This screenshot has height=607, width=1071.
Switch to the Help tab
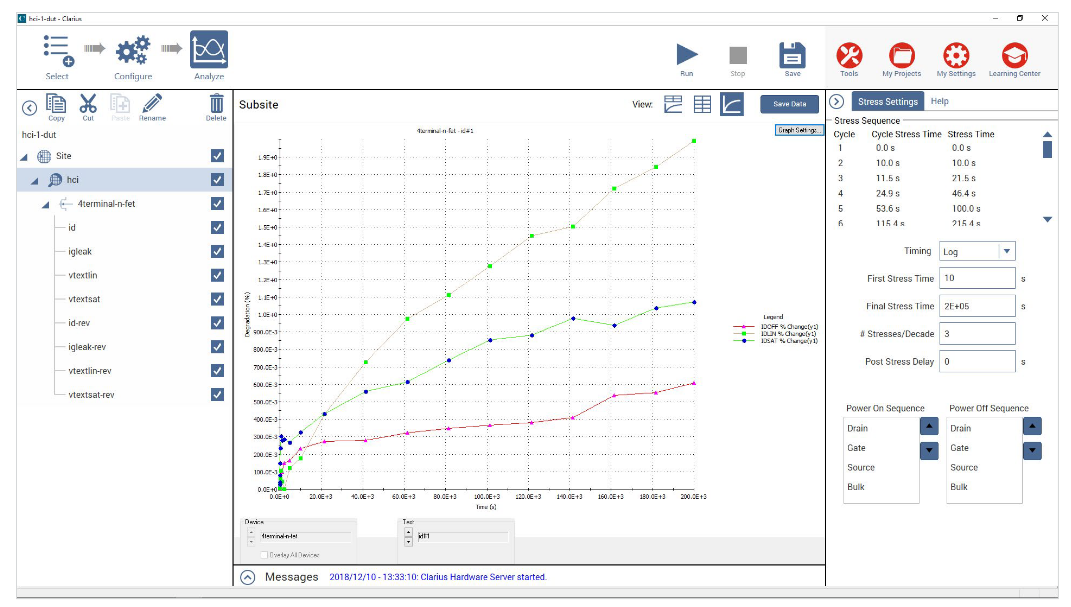(940, 102)
